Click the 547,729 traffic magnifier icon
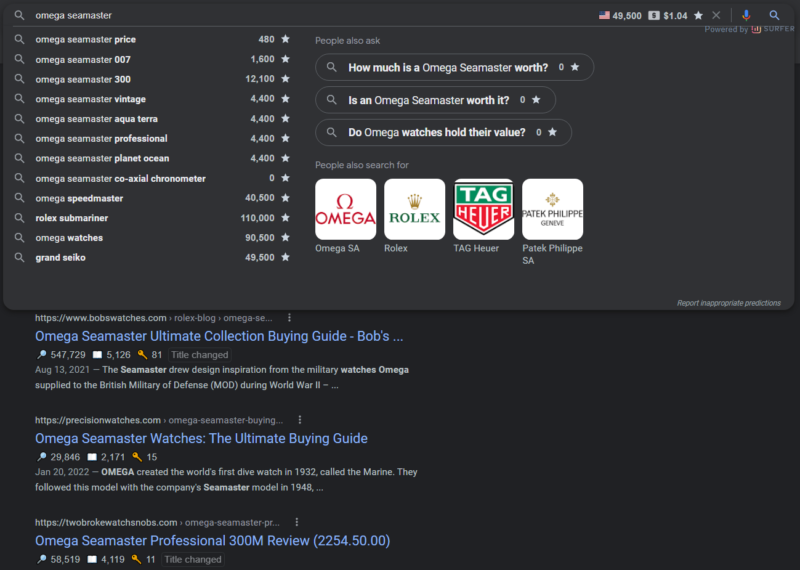This screenshot has height=570, width=800. pyautogui.click(x=41, y=355)
